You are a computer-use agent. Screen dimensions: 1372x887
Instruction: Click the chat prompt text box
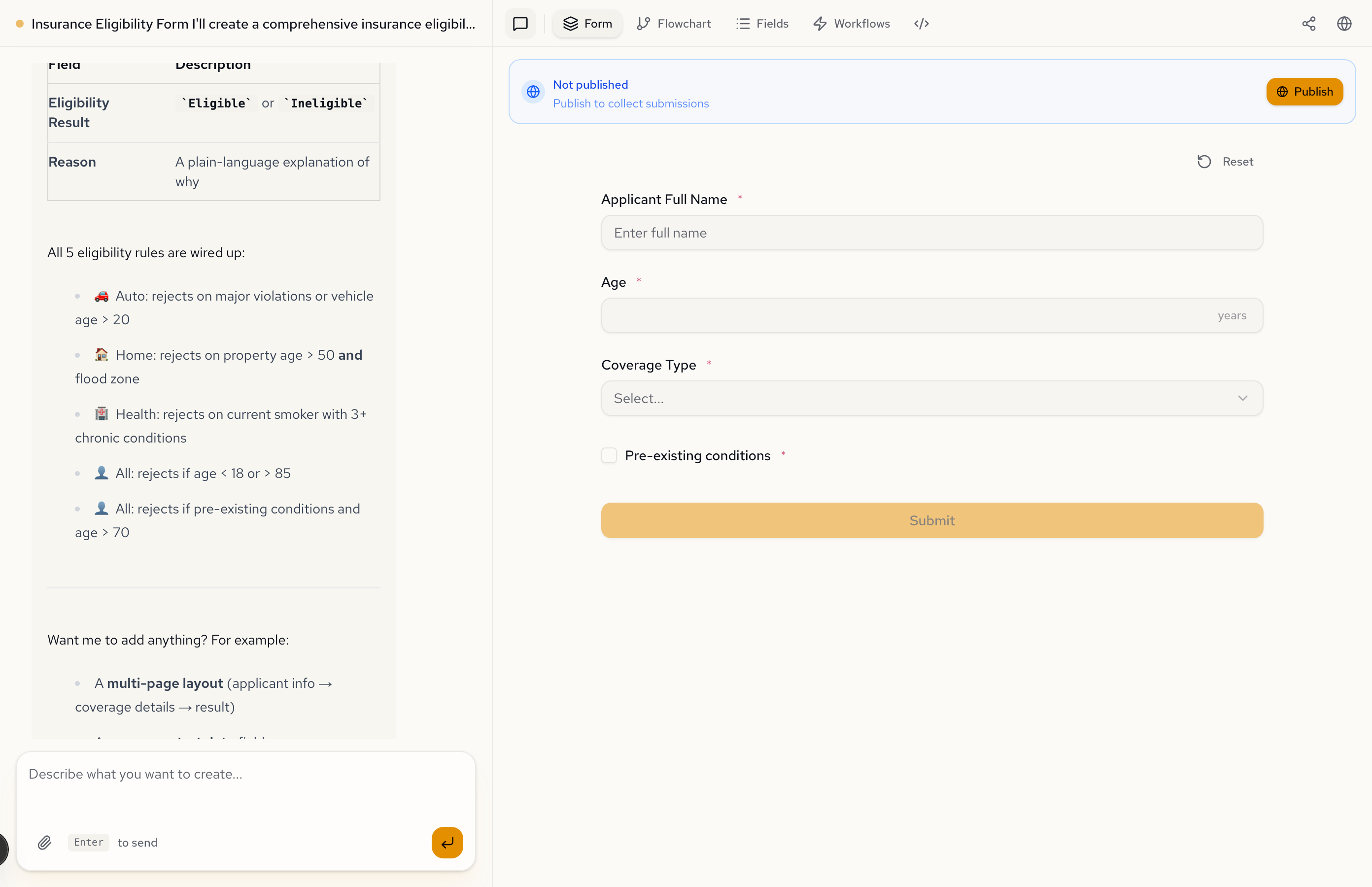[x=245, y=789]
